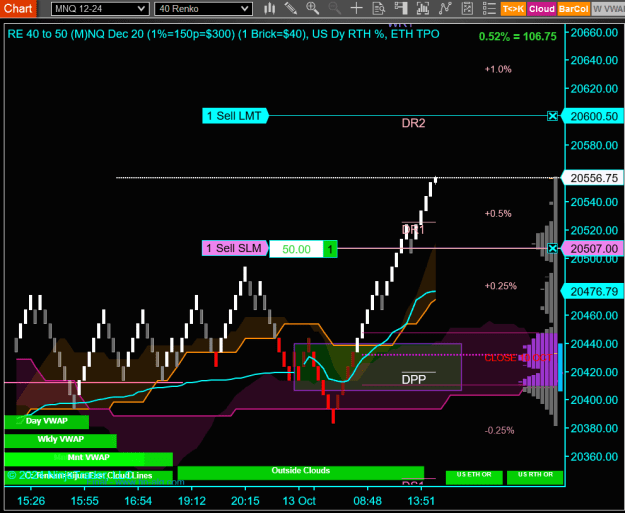Image resolution: width=625 pixels, height=513 pixels.
Task: Click the green quantity 1 box
Action: click(330, 250)
